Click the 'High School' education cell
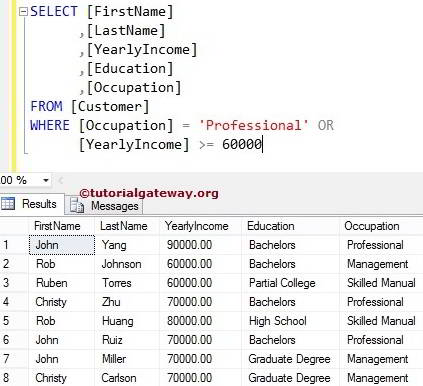The width and height of the screenshot is (423, 386). (x=290, y=321)
